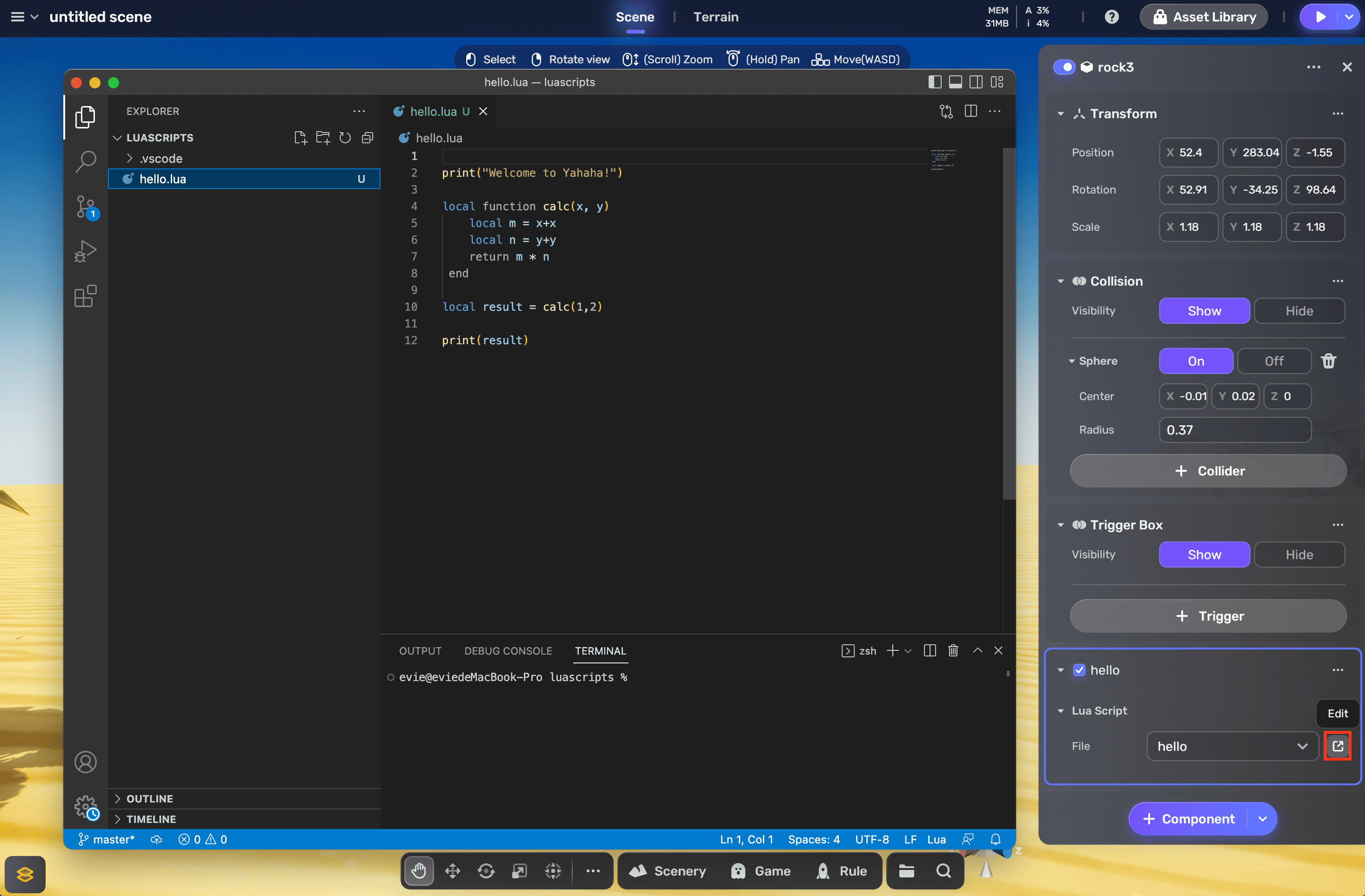This screenshot has height=896, width=1365.
Task: Set Sphere collider to Off
Action: pos(1273,361)
